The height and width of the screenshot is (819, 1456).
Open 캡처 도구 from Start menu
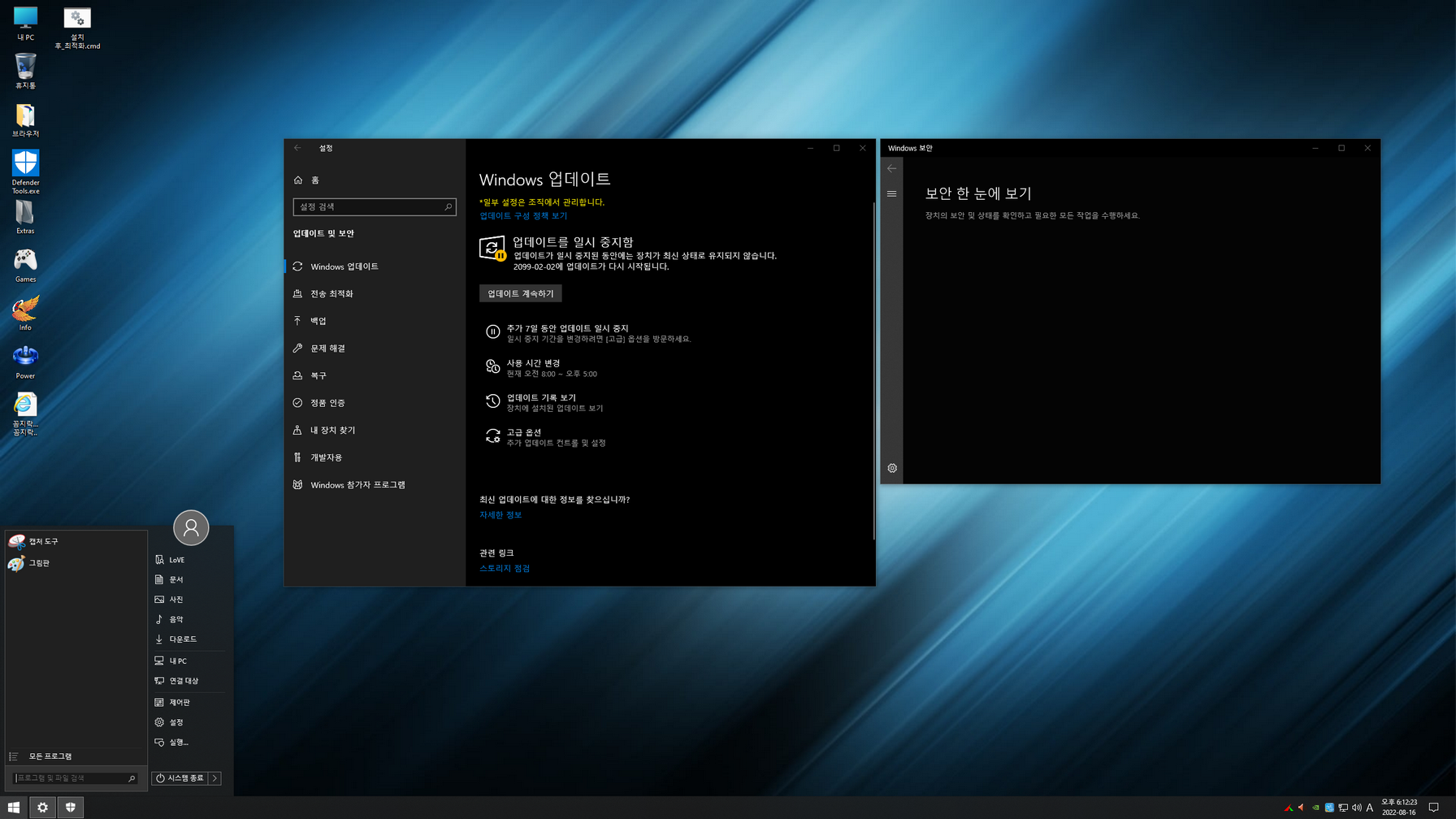pos(76,541)
